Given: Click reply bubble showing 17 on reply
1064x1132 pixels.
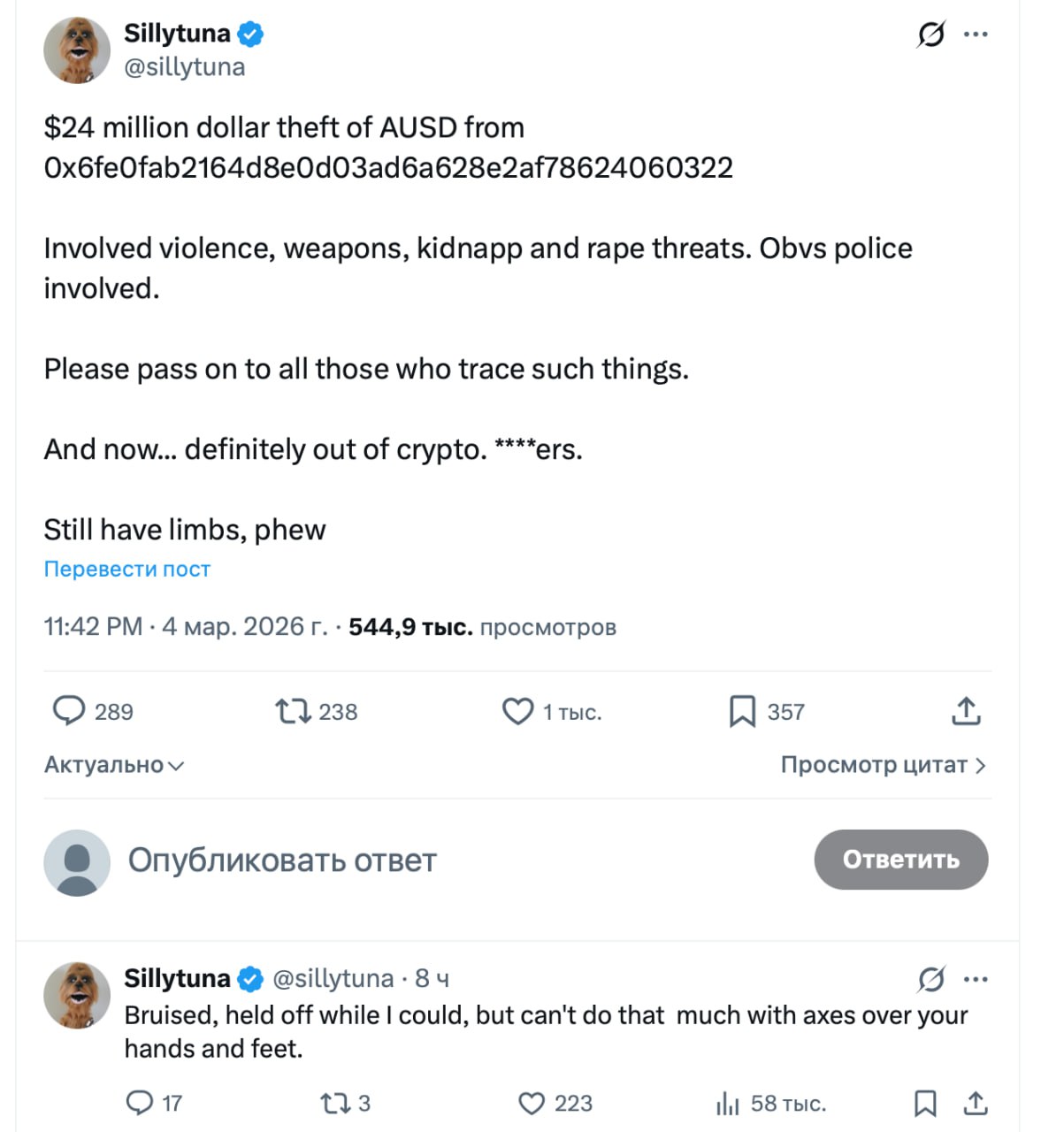Looking at the screenshot, I should point(140,1103).
